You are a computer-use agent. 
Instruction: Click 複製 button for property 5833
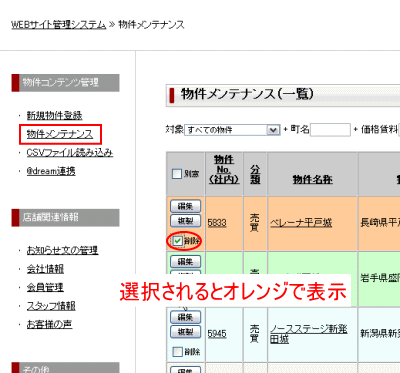pos(186,221)
